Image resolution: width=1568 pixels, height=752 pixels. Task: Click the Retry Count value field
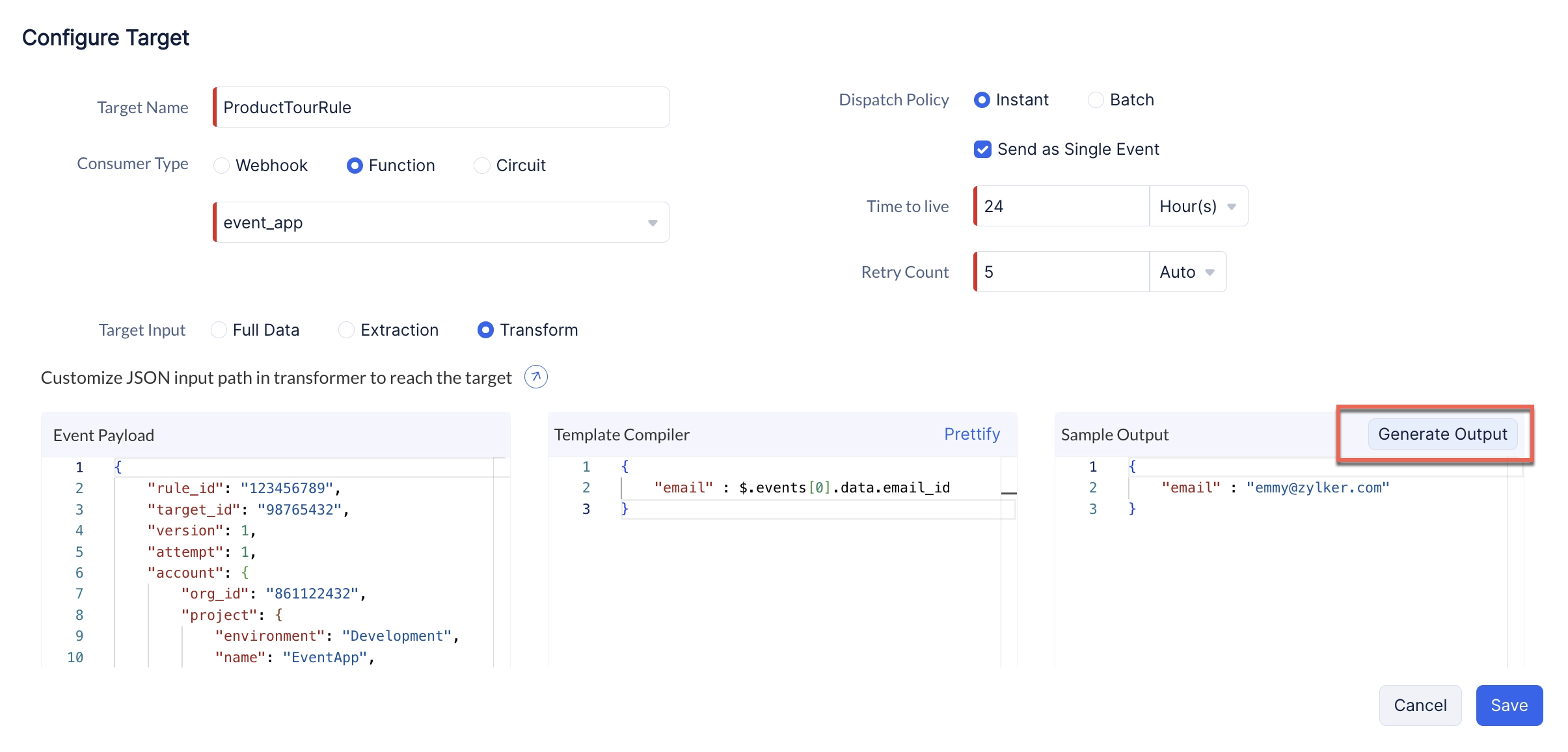click(x=1062, y=272)
